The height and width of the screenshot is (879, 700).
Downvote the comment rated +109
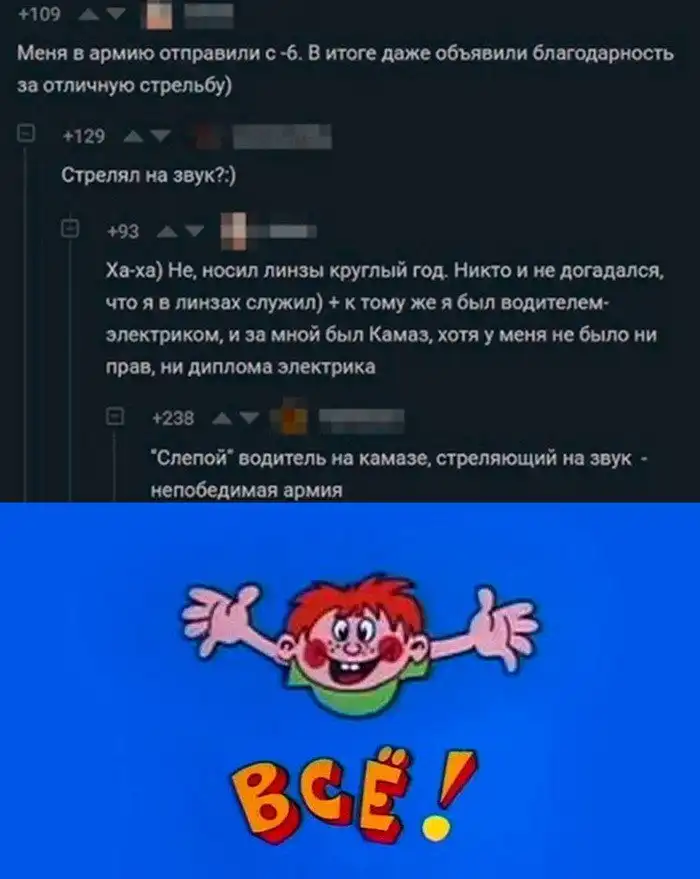116,15
